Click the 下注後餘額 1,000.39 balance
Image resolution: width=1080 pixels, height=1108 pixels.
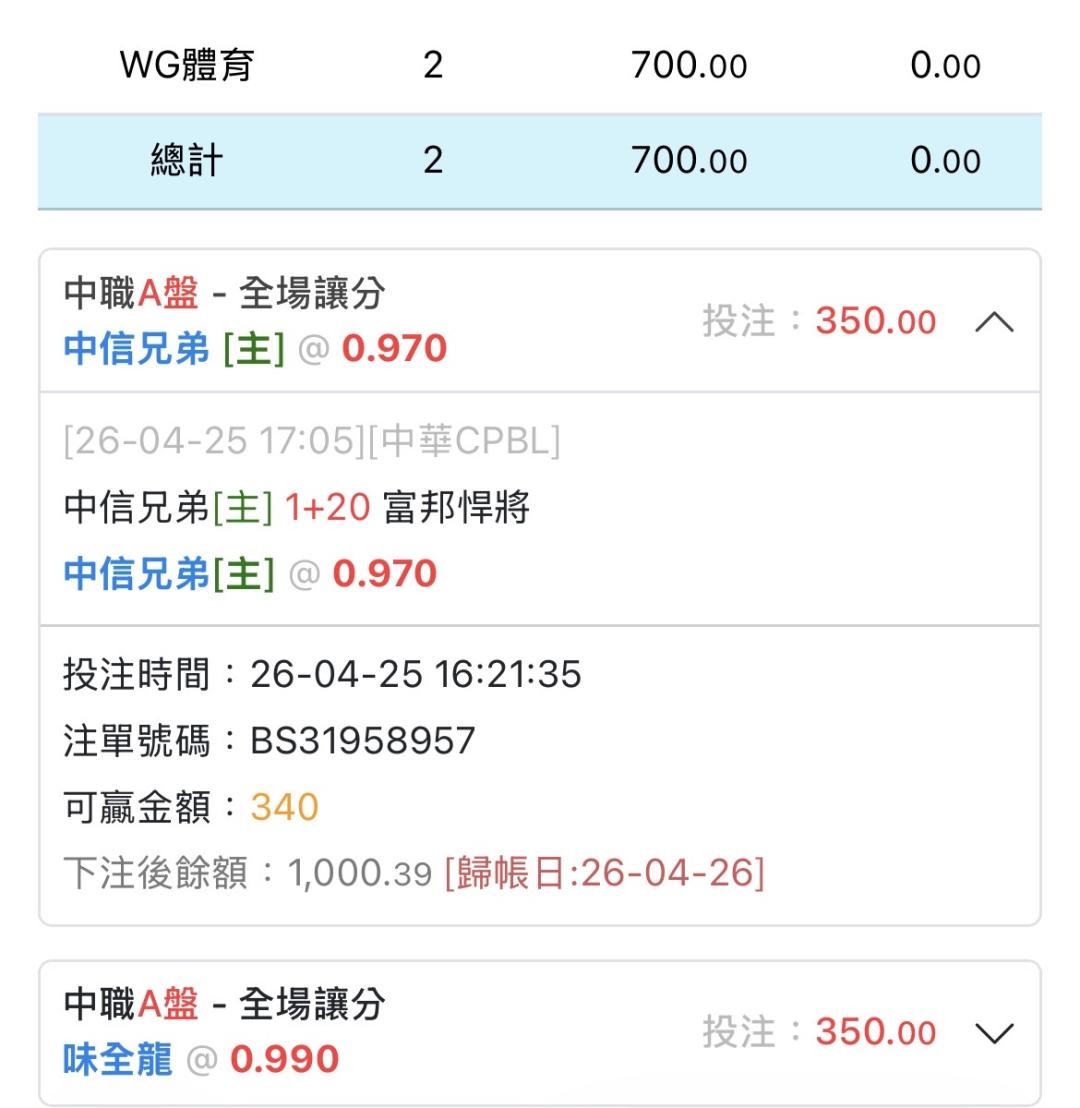360,873
